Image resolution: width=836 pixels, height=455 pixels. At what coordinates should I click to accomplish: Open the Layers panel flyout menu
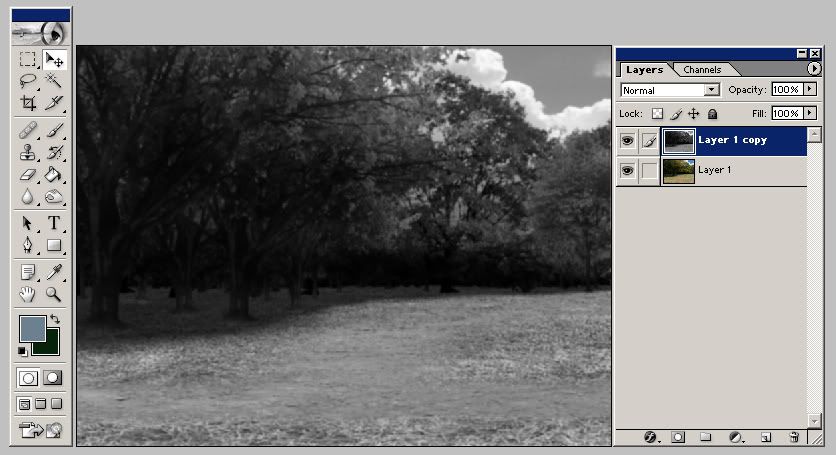(x=813, y=69)
